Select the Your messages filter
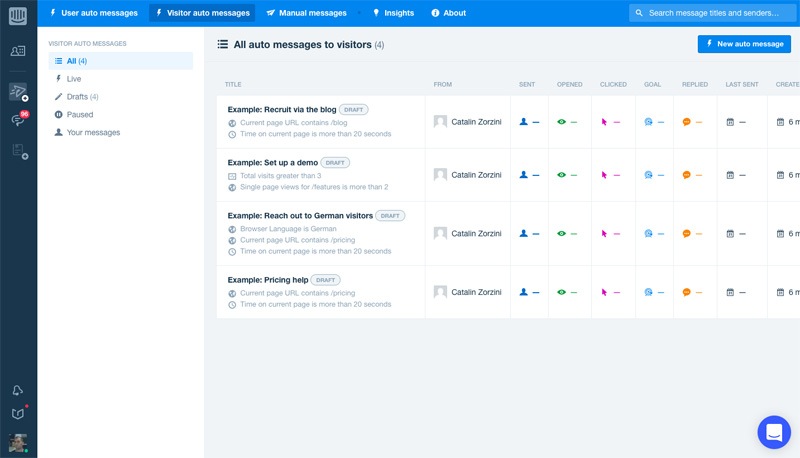 121,132
